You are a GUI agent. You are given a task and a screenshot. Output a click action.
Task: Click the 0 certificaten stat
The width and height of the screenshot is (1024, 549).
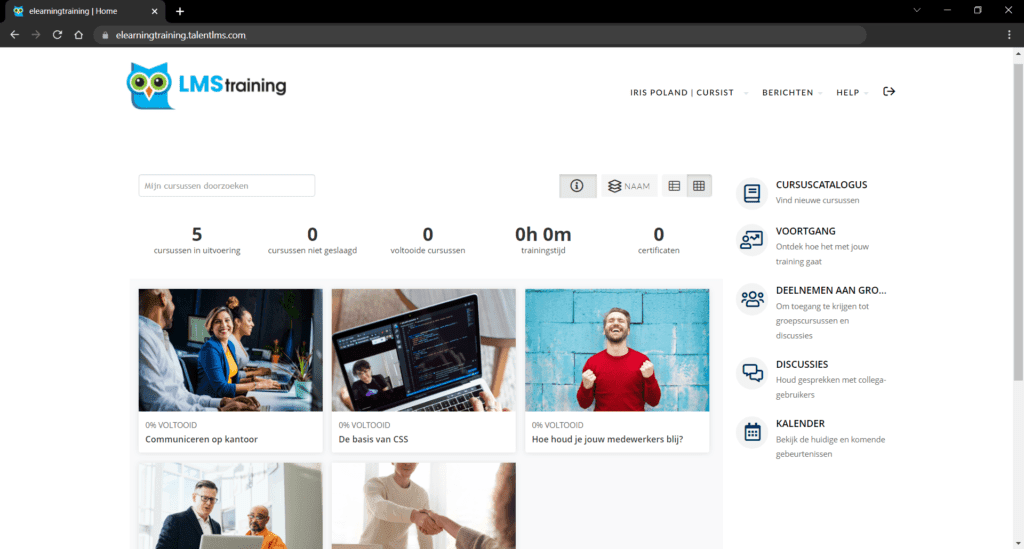click(x=658, y=240)
